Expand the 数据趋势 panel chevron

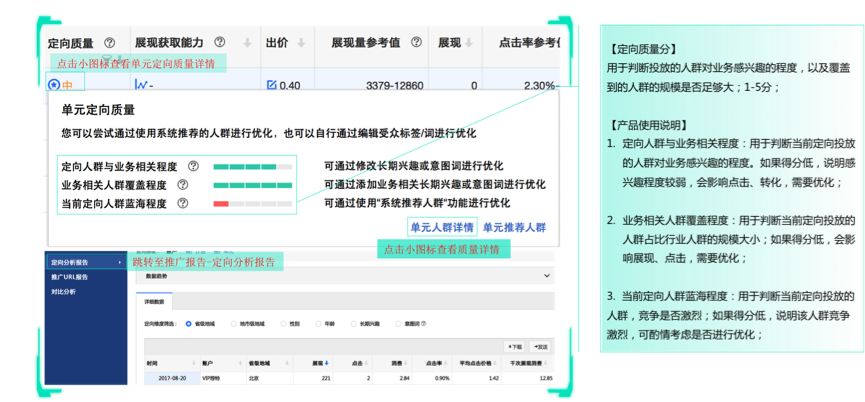pos(547,275)
